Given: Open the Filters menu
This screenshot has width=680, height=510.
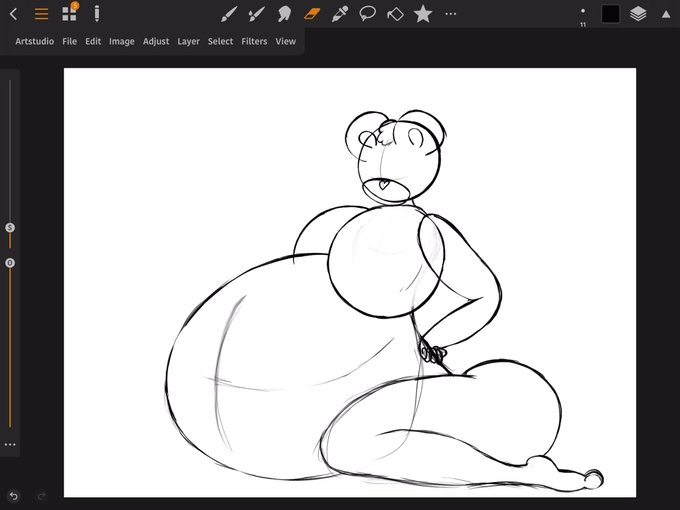Looking at the screenshot, I should click(x=254, y=41).
